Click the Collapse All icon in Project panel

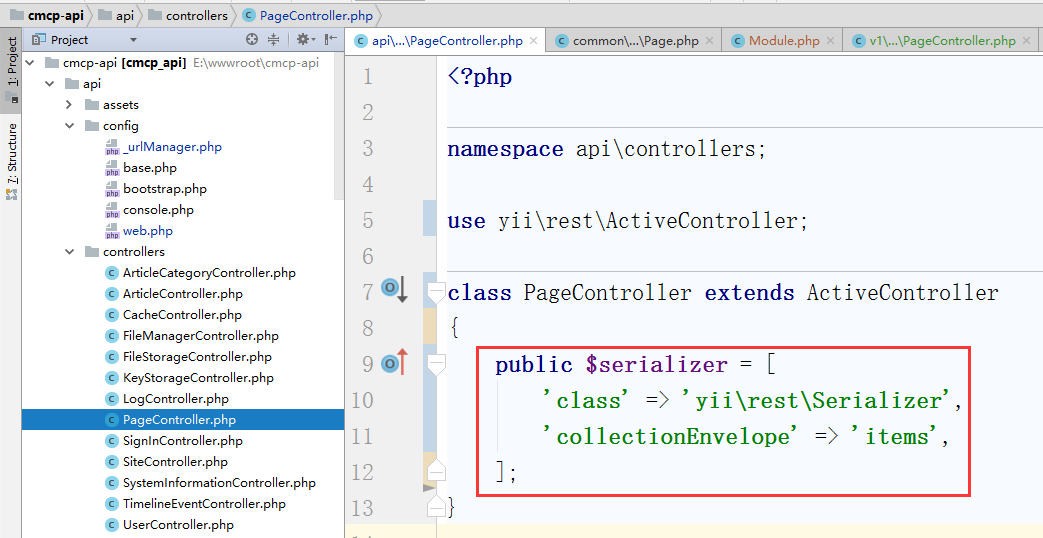[x=274, y=40]
